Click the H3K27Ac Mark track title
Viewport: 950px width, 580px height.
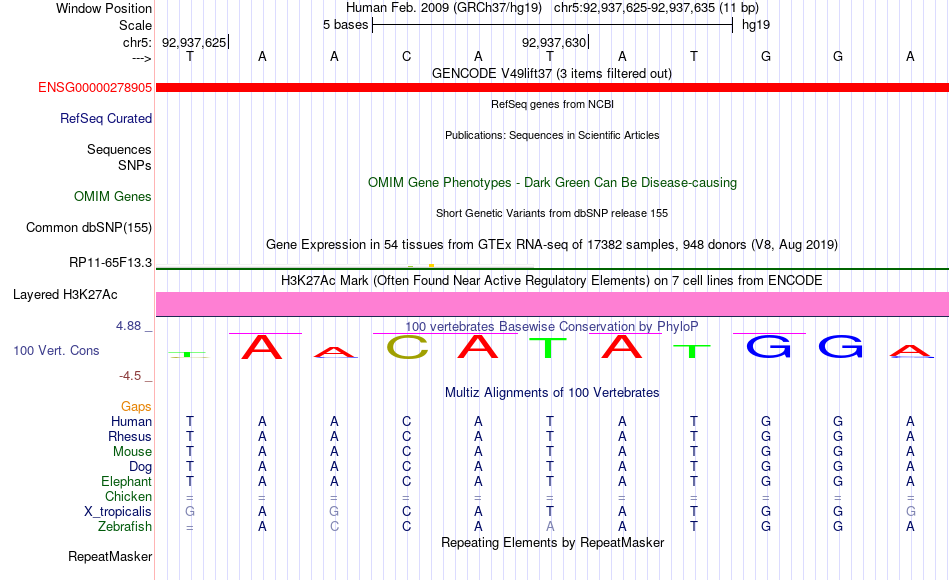click(x=552, y=281)
